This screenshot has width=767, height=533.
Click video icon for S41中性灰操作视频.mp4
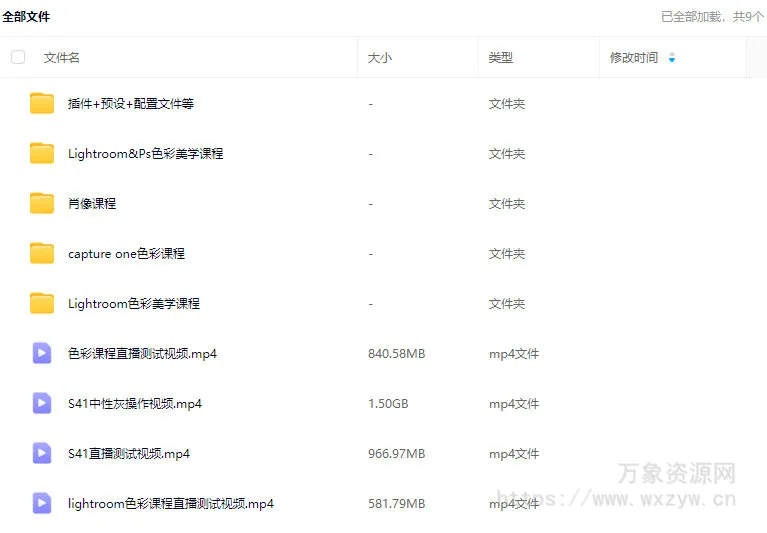point(42,403)
